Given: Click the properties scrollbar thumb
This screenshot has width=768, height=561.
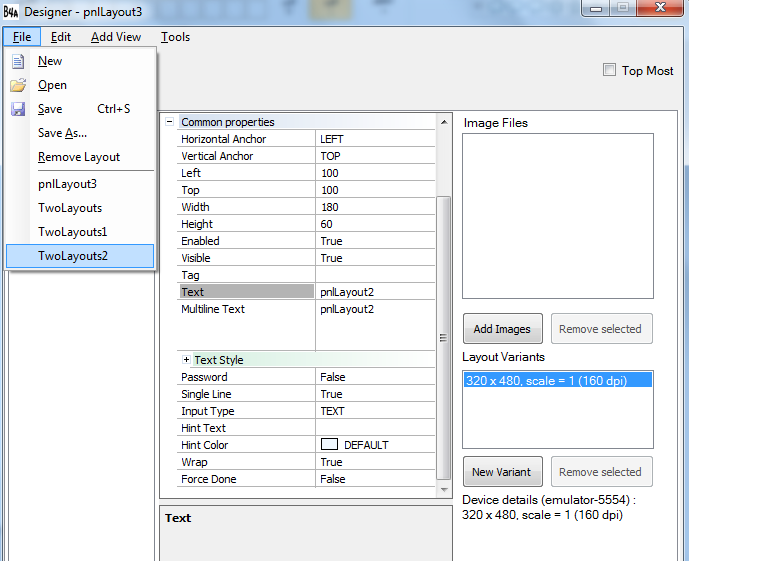Looking at the screenshot, I should 443,338.
